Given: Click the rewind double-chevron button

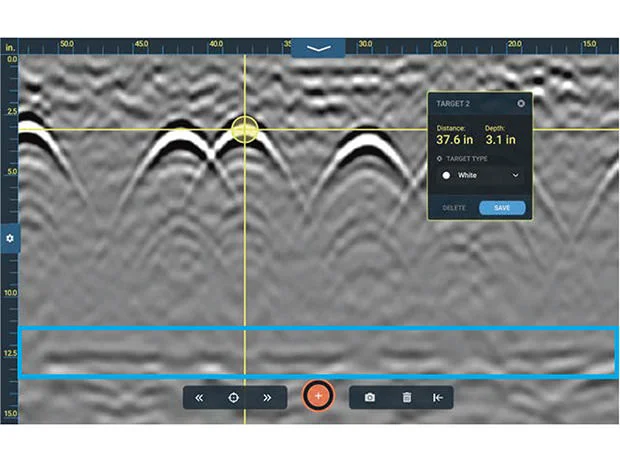Looking at the screenshot, I should click(199, 397).
